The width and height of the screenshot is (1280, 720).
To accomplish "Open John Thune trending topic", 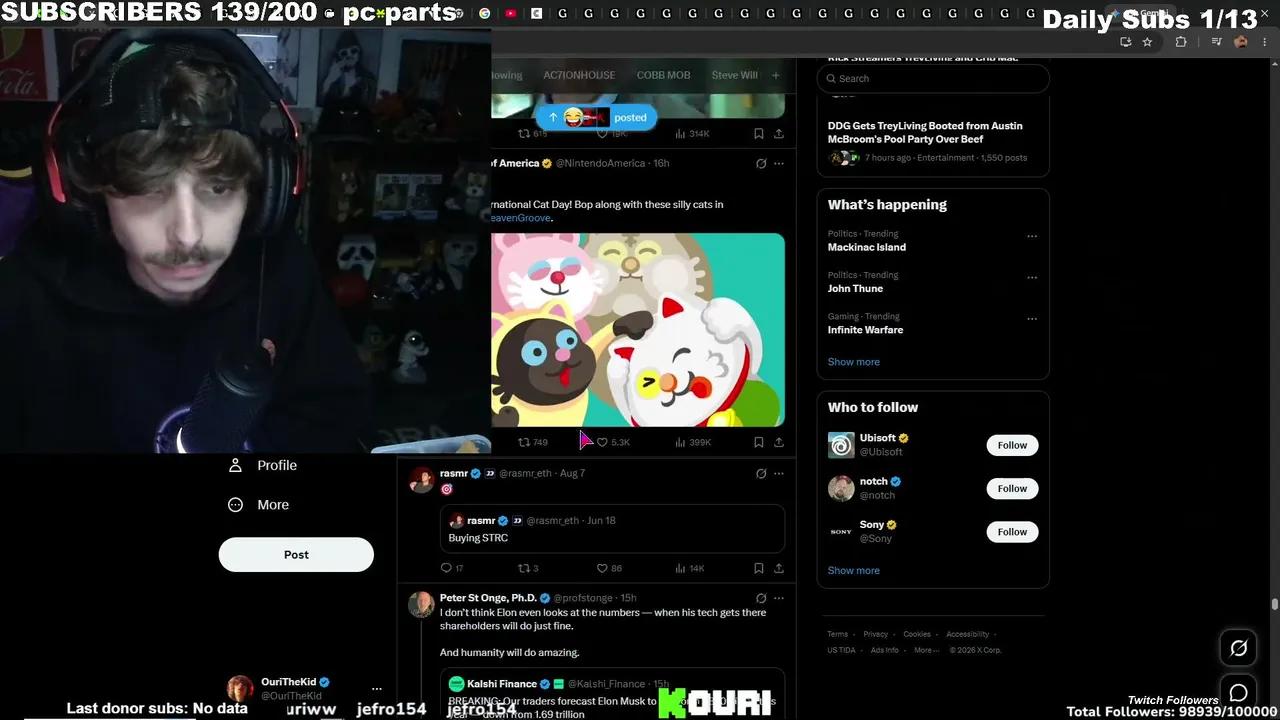I will pyautogui.click(x=855, y=288).
